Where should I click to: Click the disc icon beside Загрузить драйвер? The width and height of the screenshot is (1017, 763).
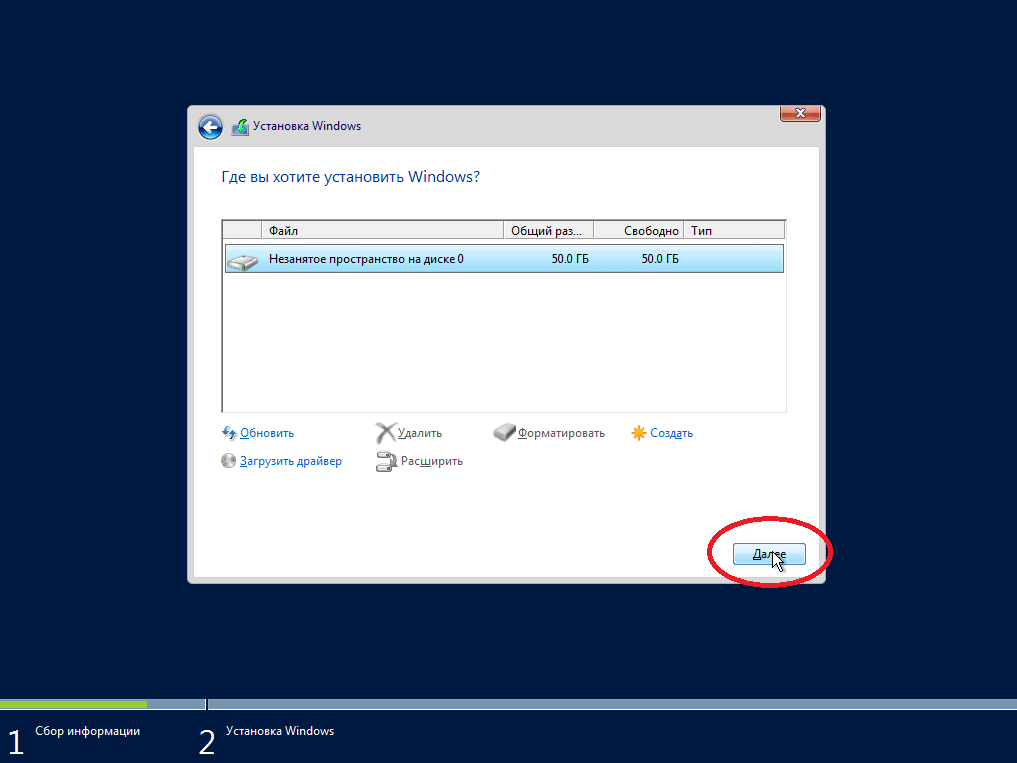(x=228, y=461)
